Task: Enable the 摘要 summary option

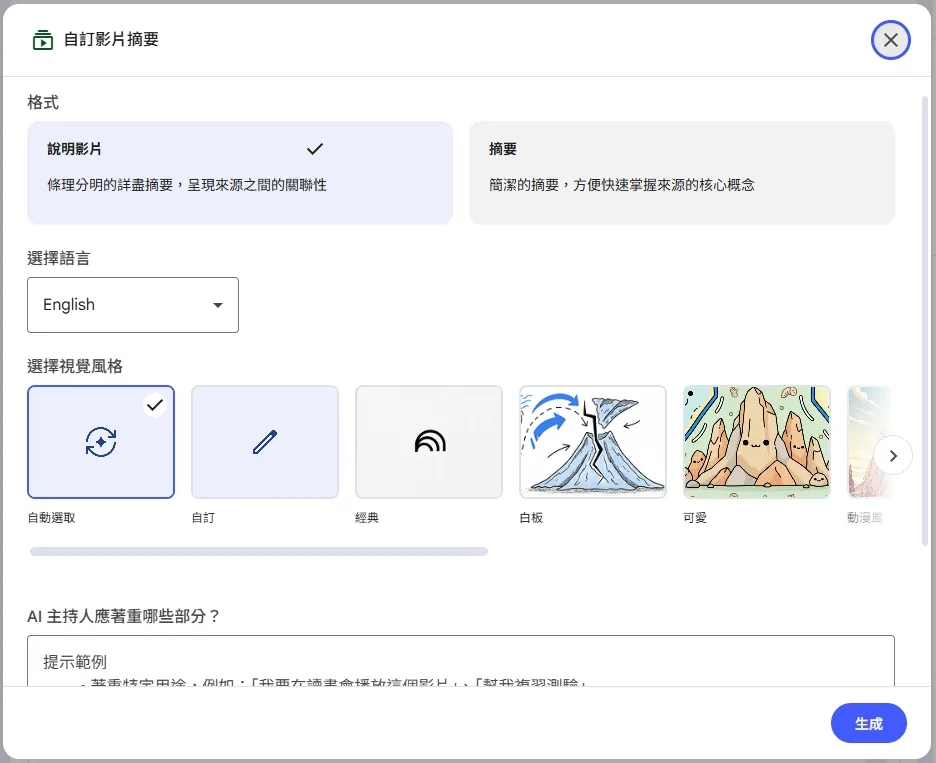Action: 681,170
